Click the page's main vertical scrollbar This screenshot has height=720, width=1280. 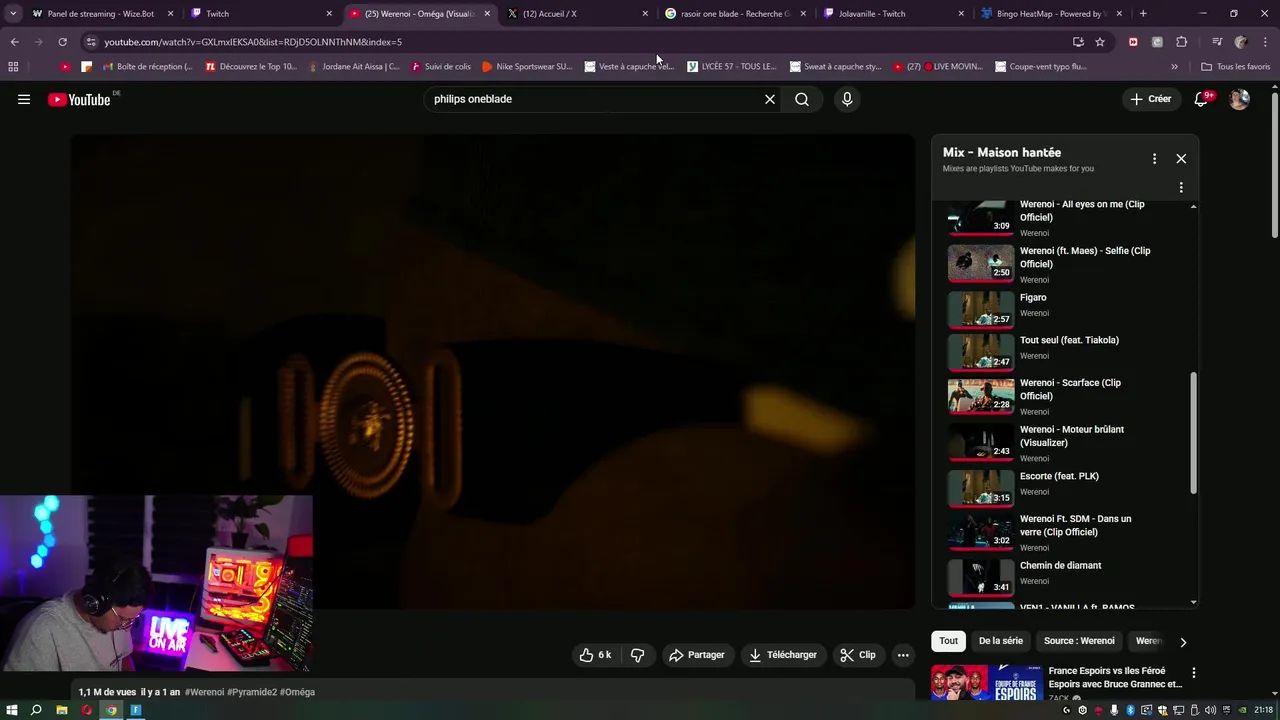click(x=1274, y=165)
